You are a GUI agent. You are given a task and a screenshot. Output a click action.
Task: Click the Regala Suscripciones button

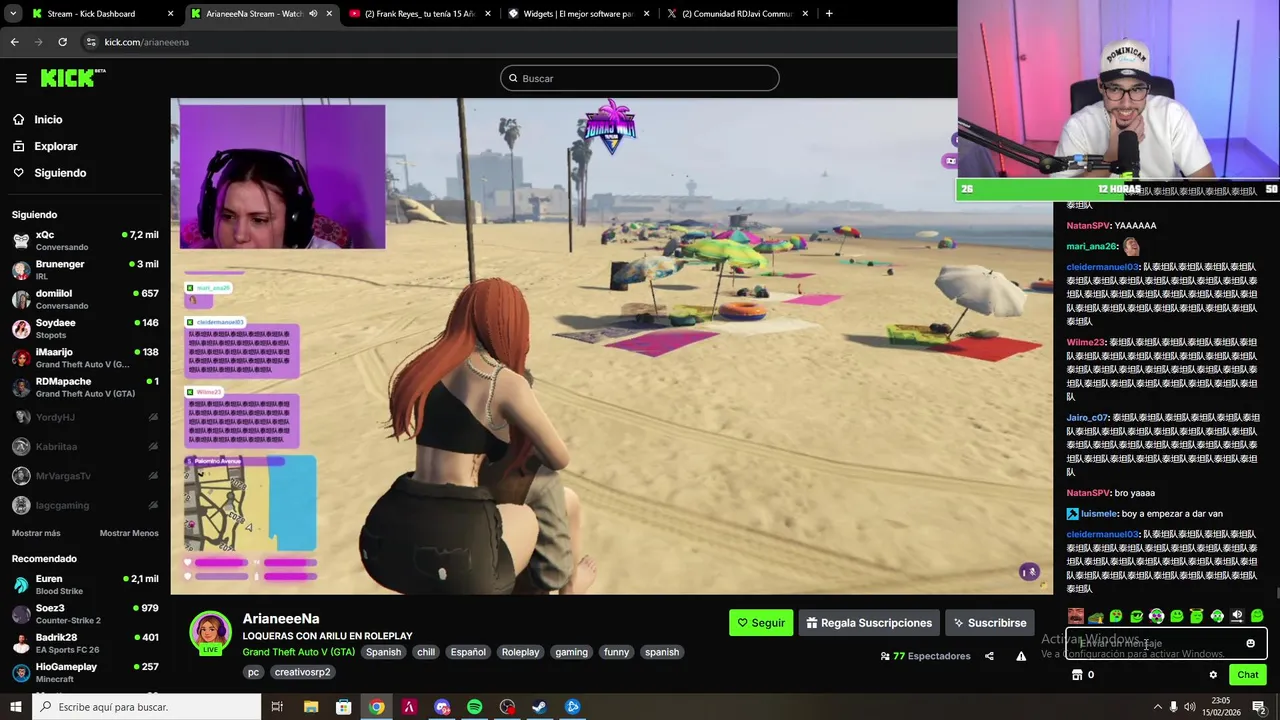pyautogui.click(x=869, y=623)
